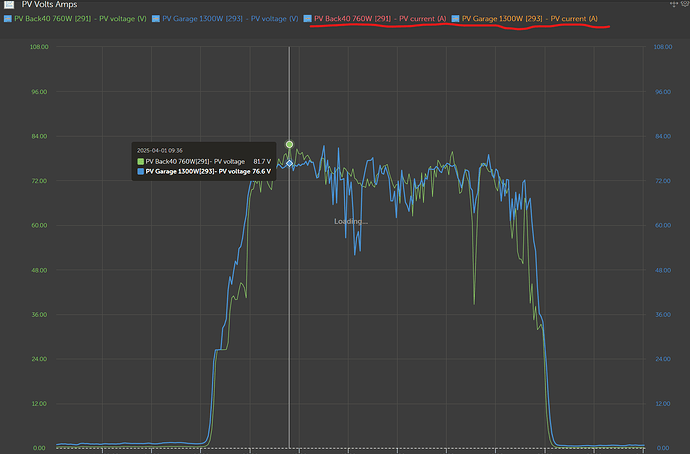Click green axis label 12.00
The height and width of the screenshot is (454, 690).
[39, 403]
